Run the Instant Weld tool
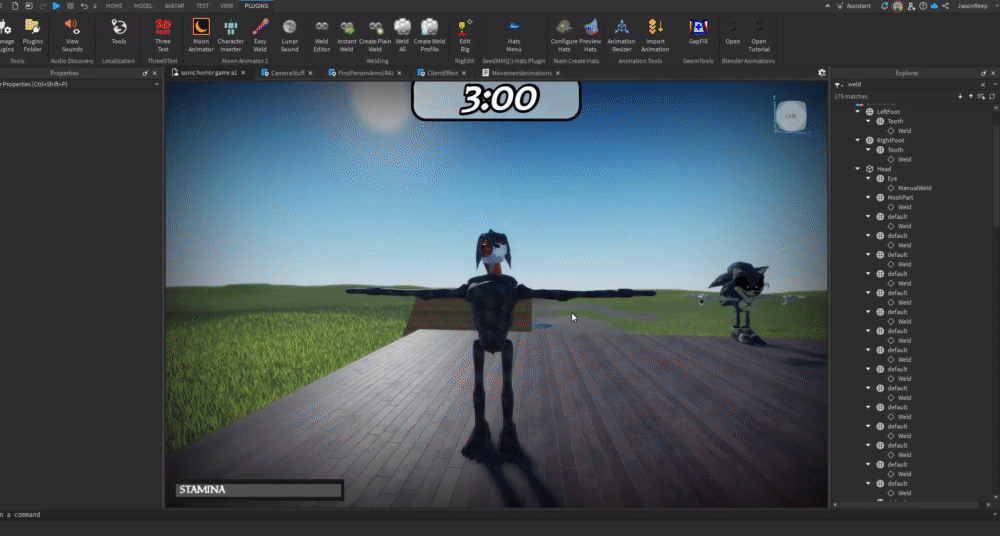Screen dimensions: 1000x536 pos(346,35)
